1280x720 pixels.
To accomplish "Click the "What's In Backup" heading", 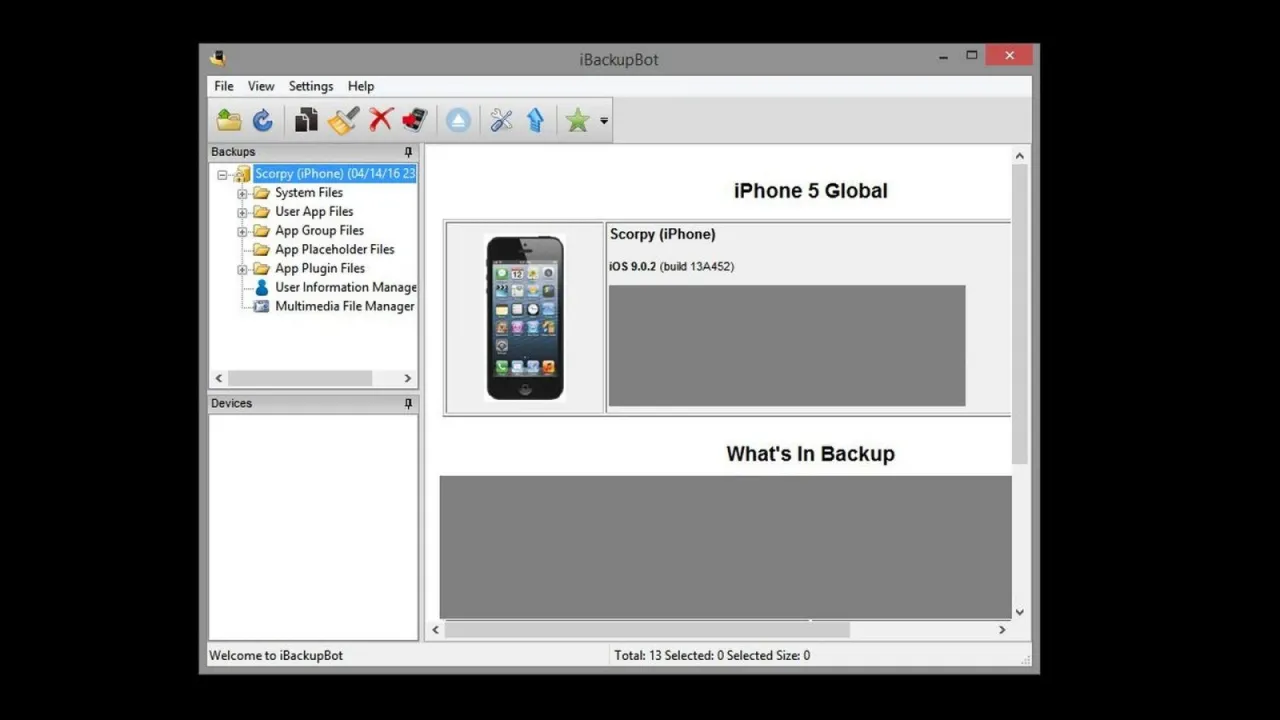I will (811, 454).
